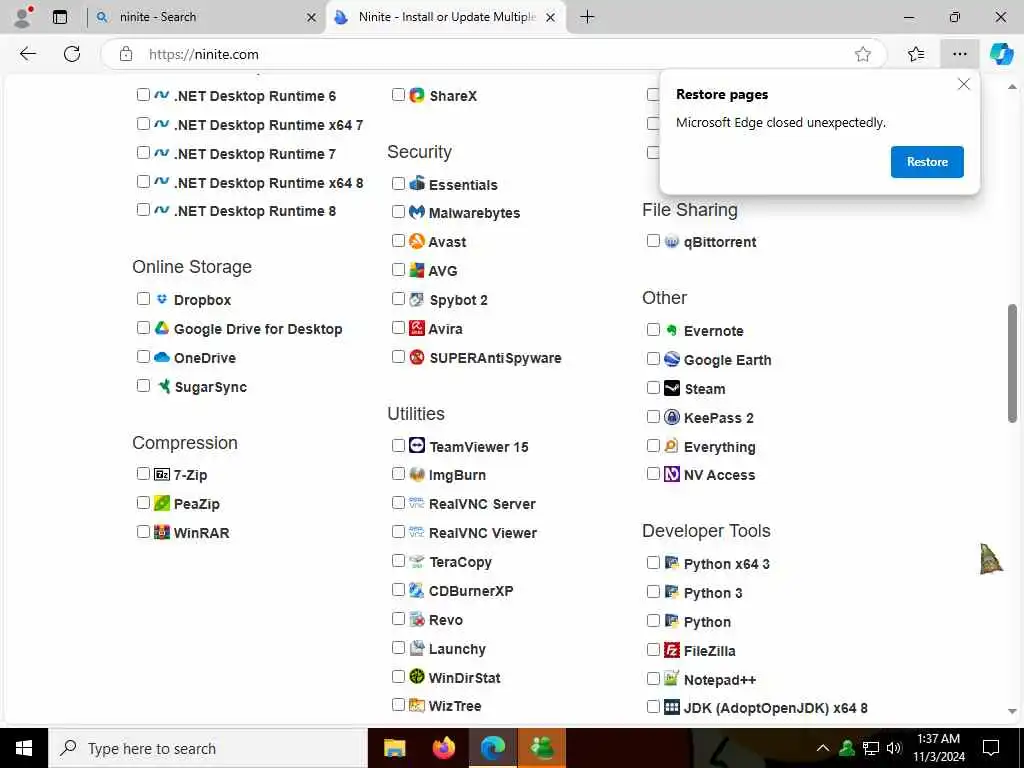
Task: Click the volume speaker tray icon
Action: pyautogui.click(x=894, y=748)
